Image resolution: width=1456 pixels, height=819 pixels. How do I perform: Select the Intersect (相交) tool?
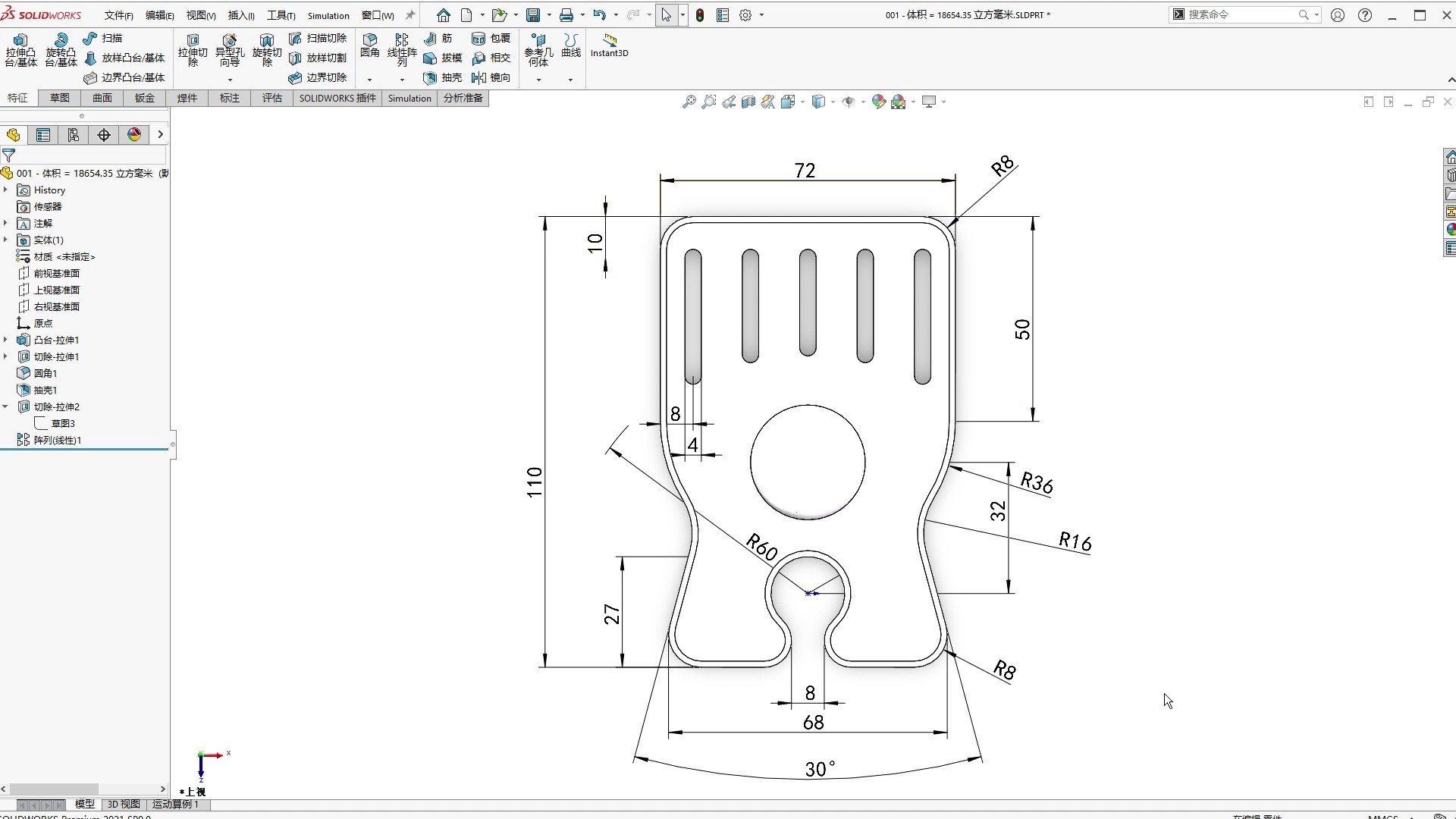[491, 58]
